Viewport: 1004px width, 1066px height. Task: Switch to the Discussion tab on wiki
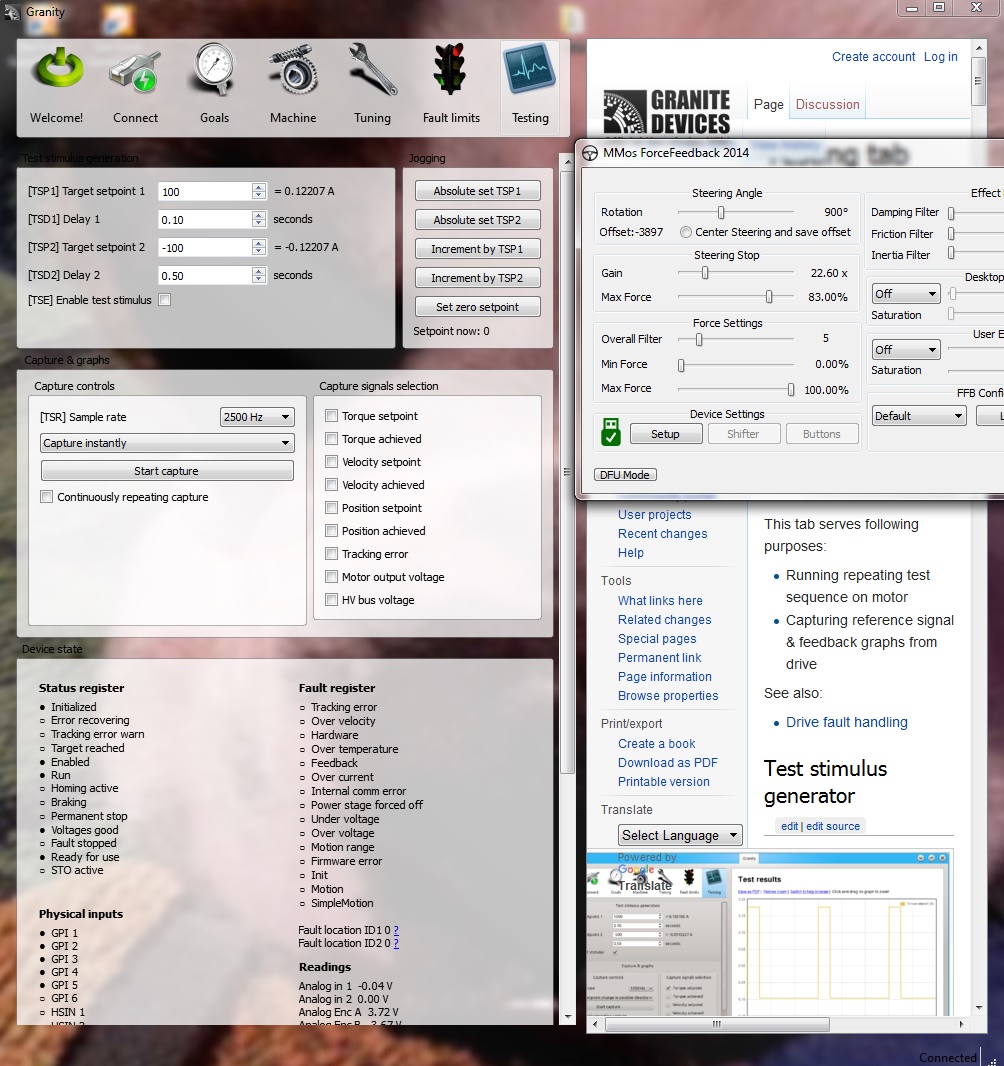click(x=827, y=105)
